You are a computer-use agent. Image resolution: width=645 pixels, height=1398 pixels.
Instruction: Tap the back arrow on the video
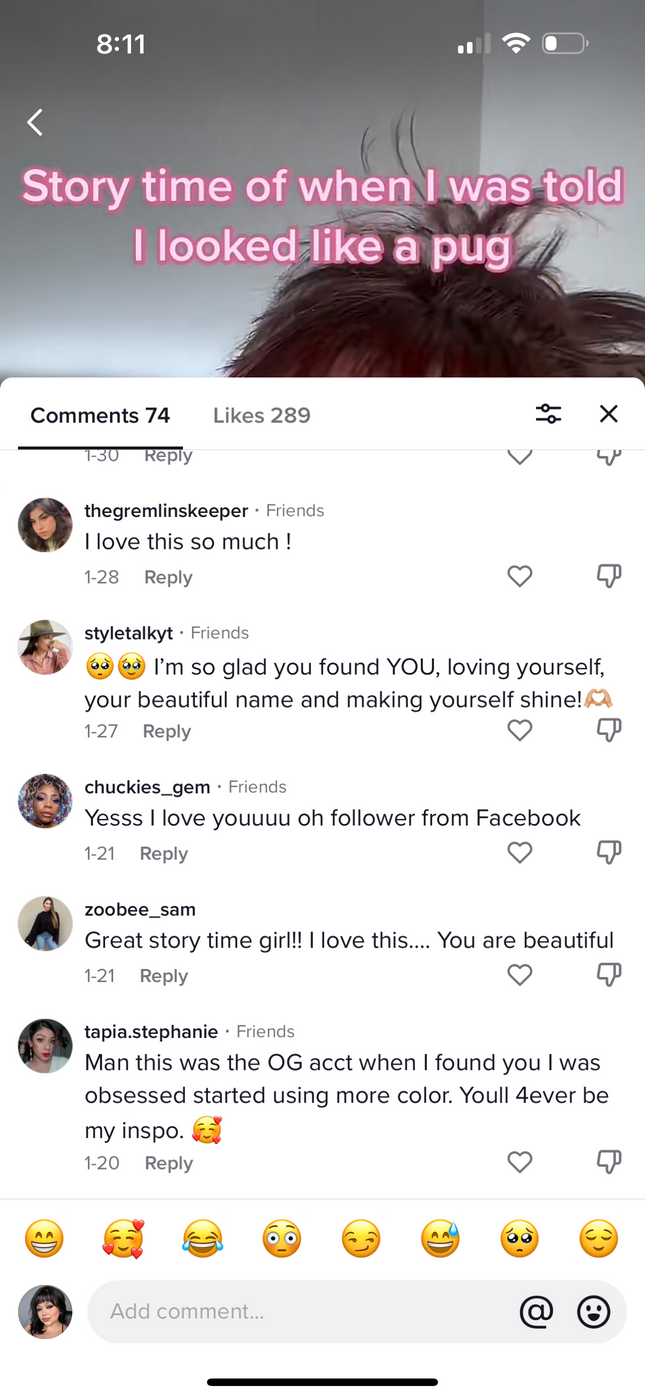[35, 122]
